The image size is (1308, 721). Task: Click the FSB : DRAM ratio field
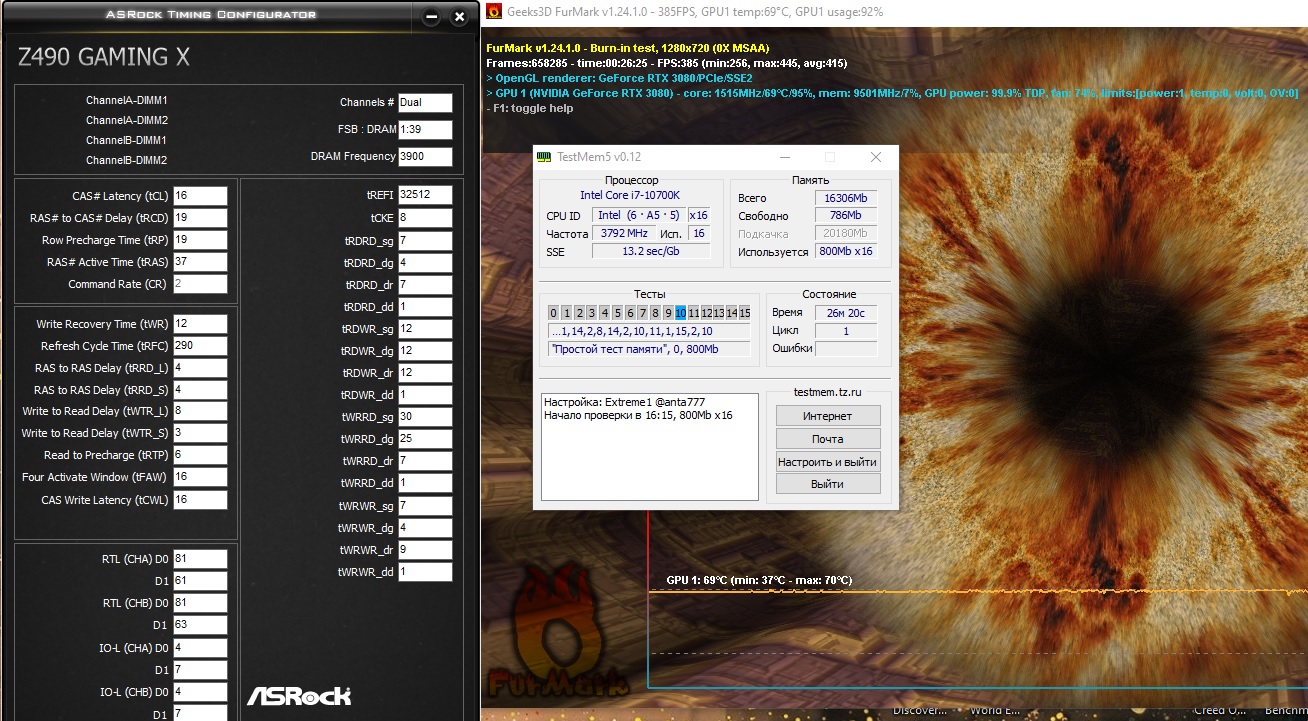click(x=425, y=130)
